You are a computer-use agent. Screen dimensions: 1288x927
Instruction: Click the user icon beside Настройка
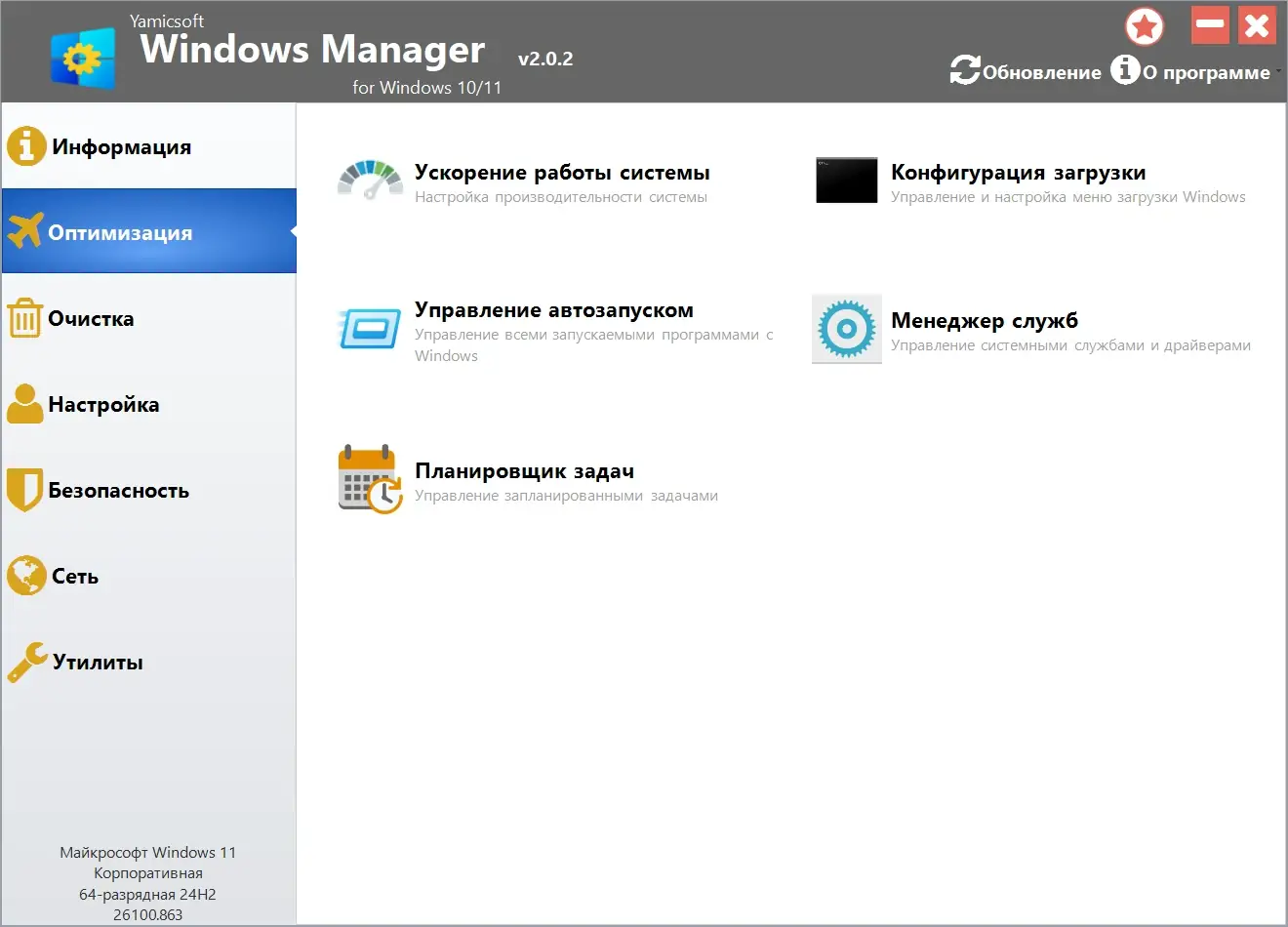pos(25,404)
